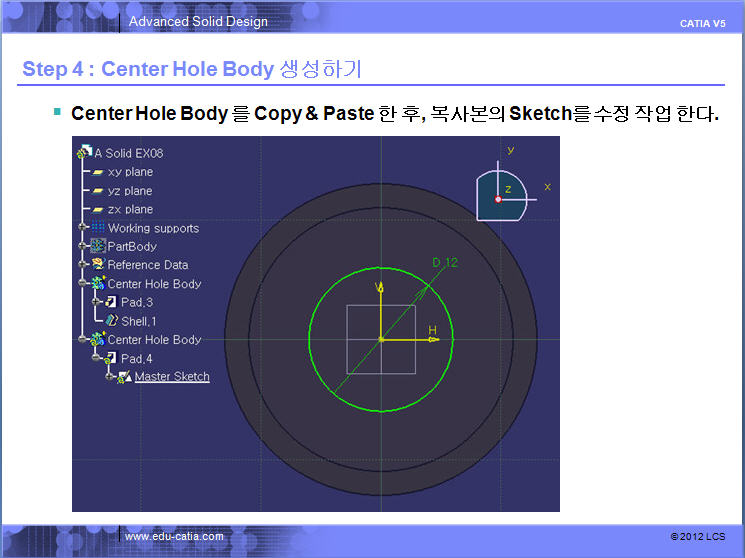This screenshot has height=558, width=745.
Task: Pick the zx plane icon
Action: point(98,209)
